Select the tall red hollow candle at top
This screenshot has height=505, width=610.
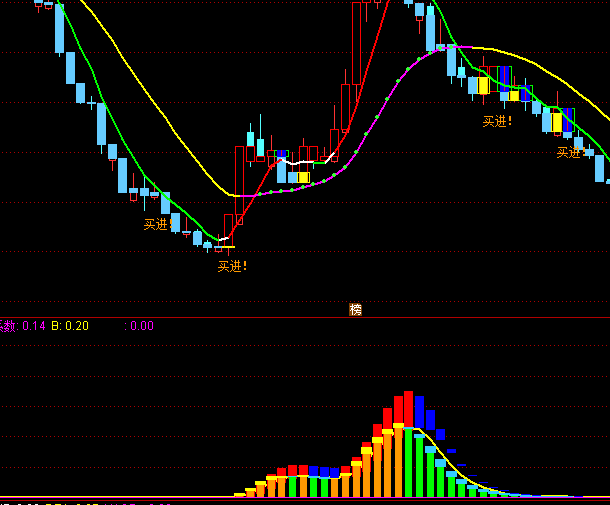(358, 40)
